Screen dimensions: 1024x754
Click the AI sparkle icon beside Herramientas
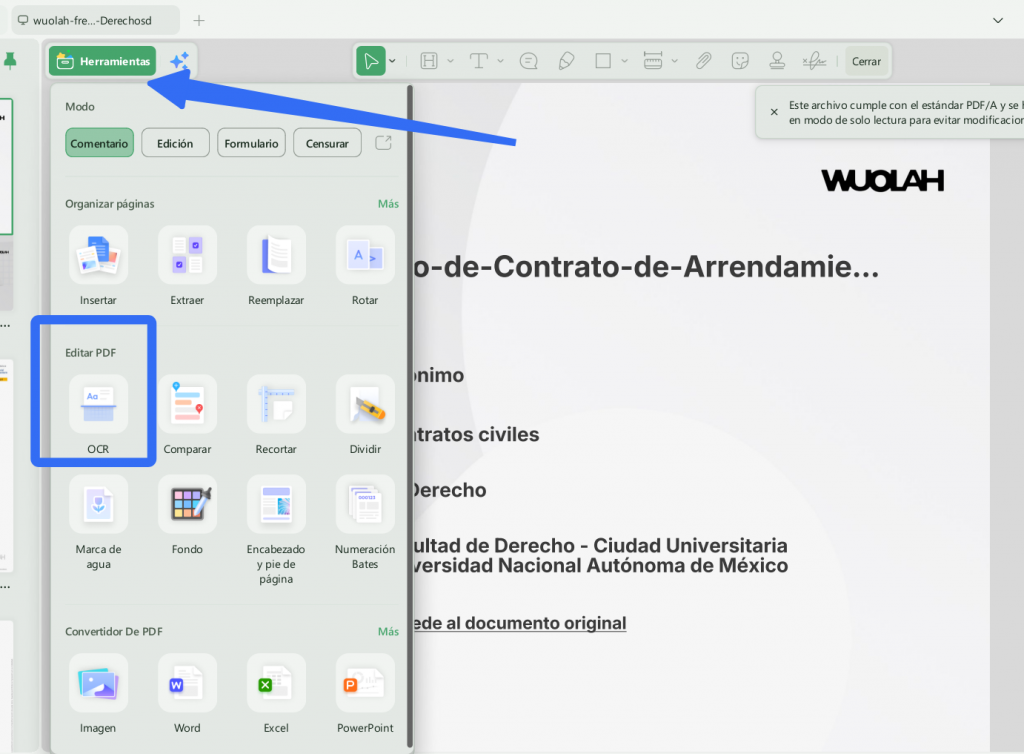(180, 61)
